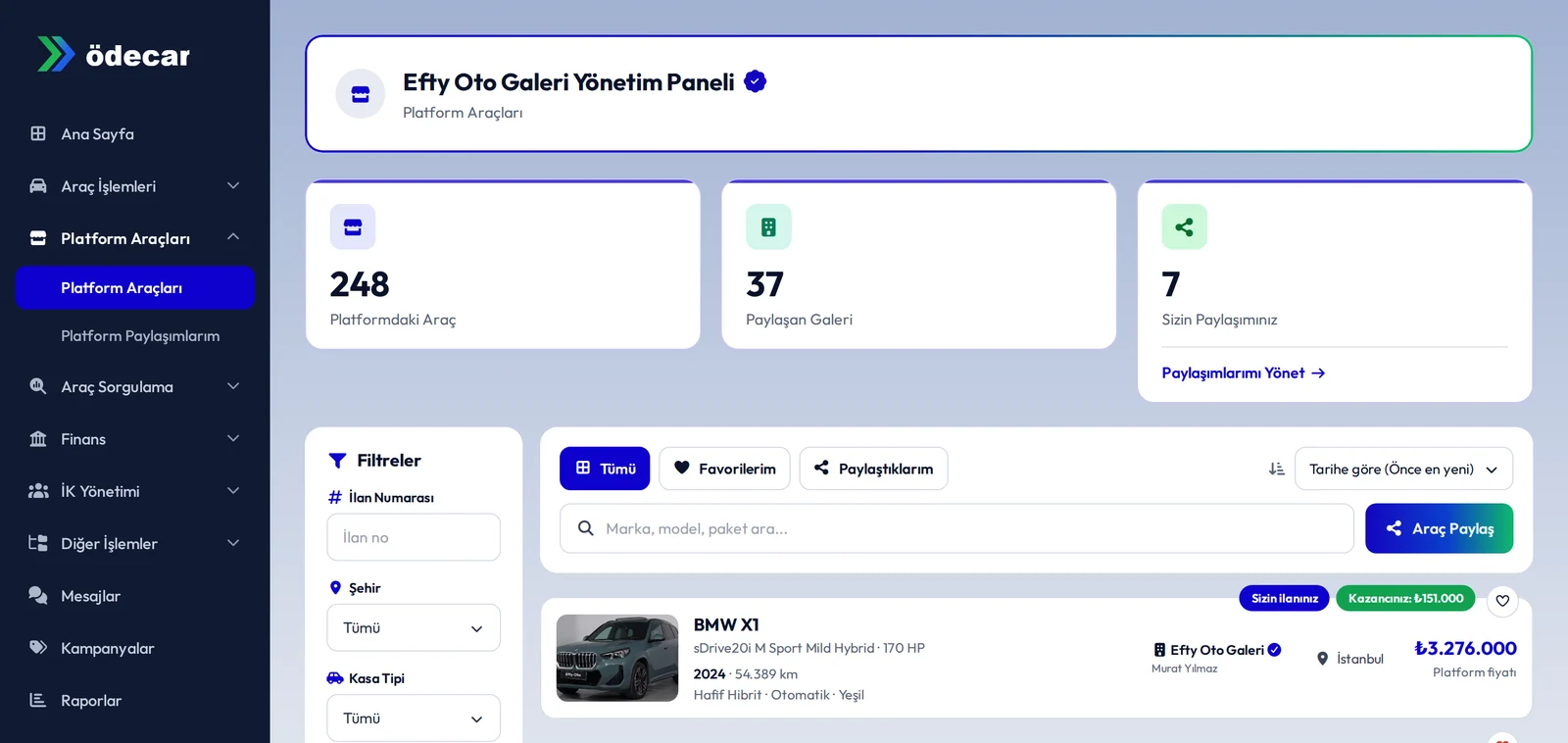Viewport: 1568px width, 743px height.
Task: Switch to Paylaştıklarım tab
Action: coord(873,469)
